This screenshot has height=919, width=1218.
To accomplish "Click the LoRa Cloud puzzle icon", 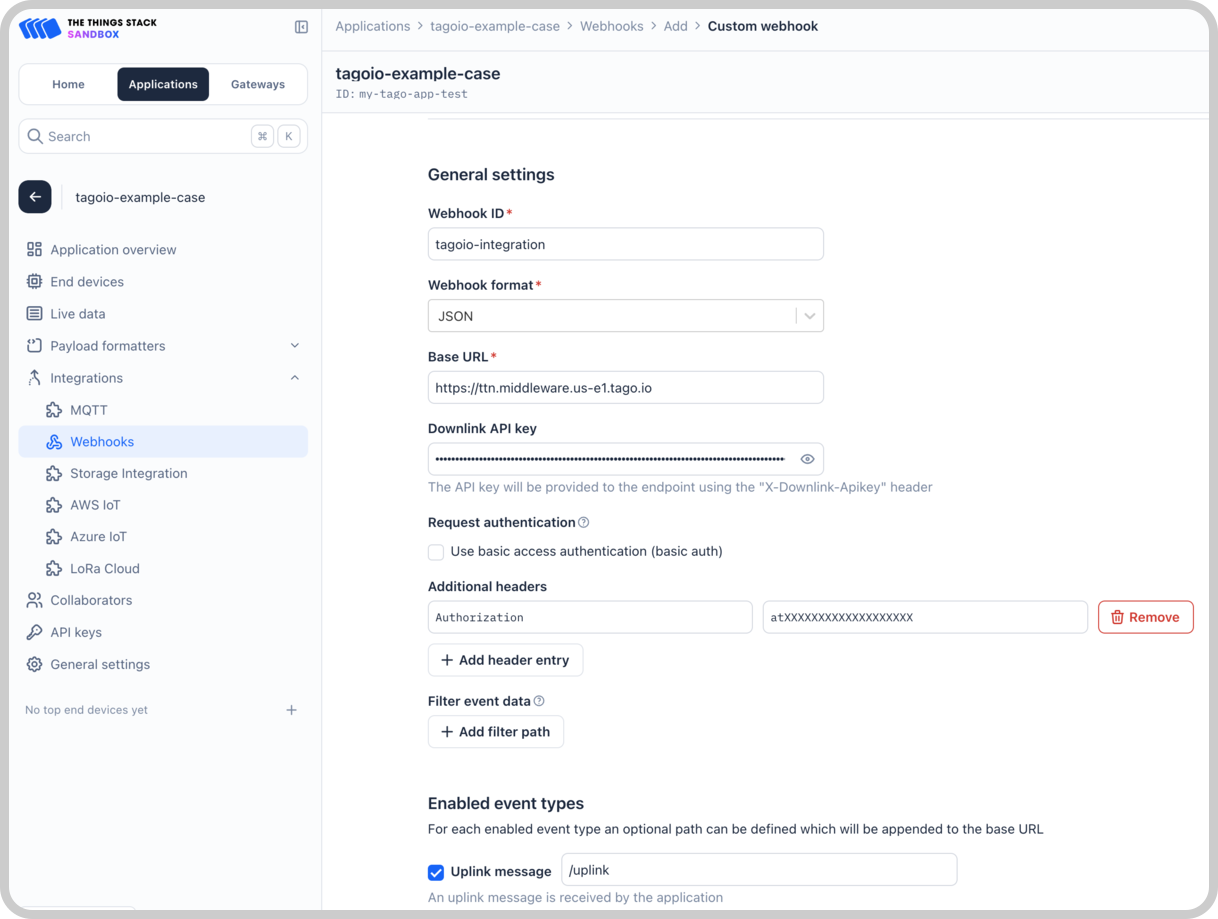I will [x=54, y=568].
